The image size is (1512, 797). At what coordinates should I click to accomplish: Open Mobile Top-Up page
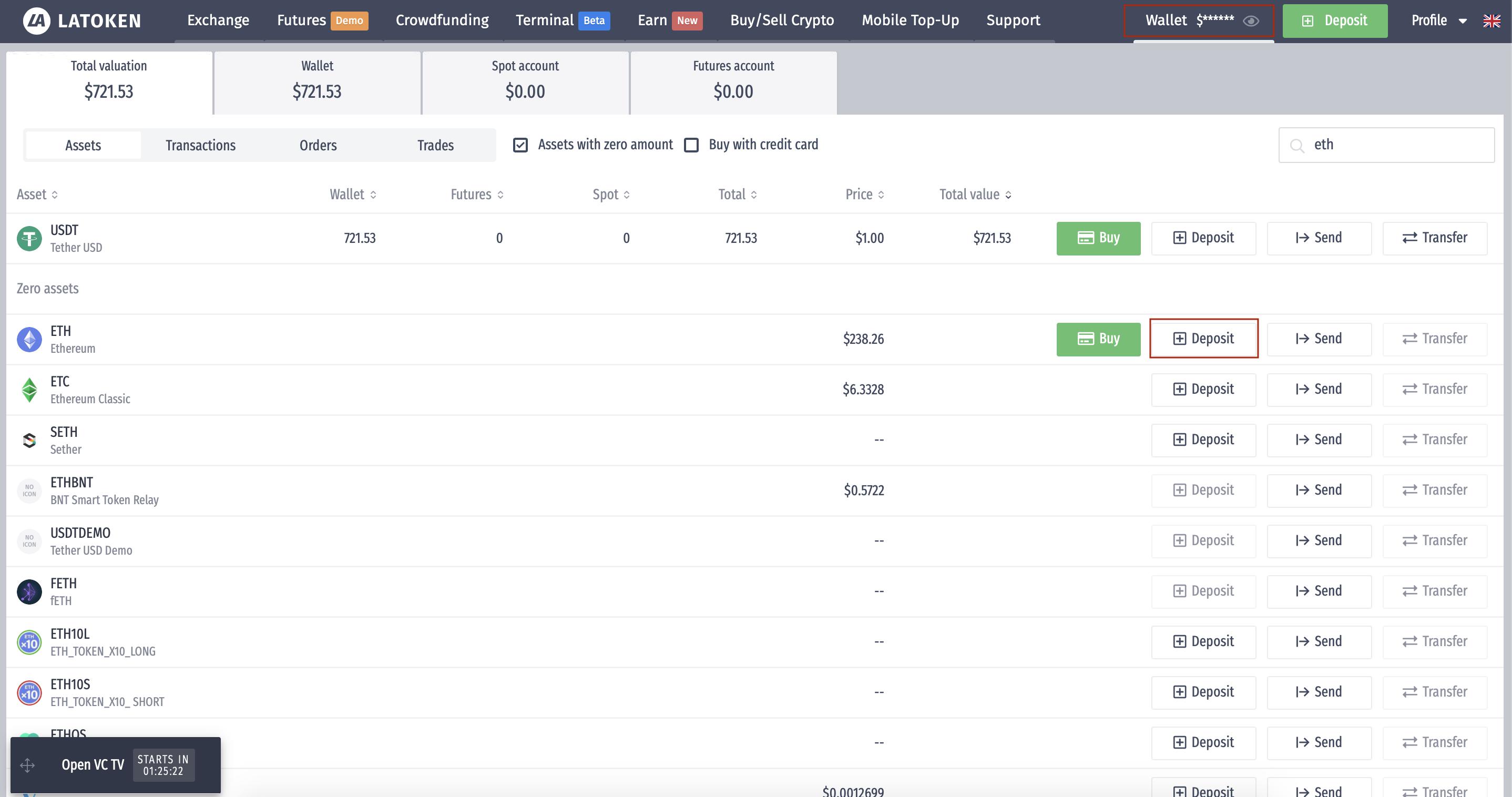pyautogui.click(x=911, y=21)
